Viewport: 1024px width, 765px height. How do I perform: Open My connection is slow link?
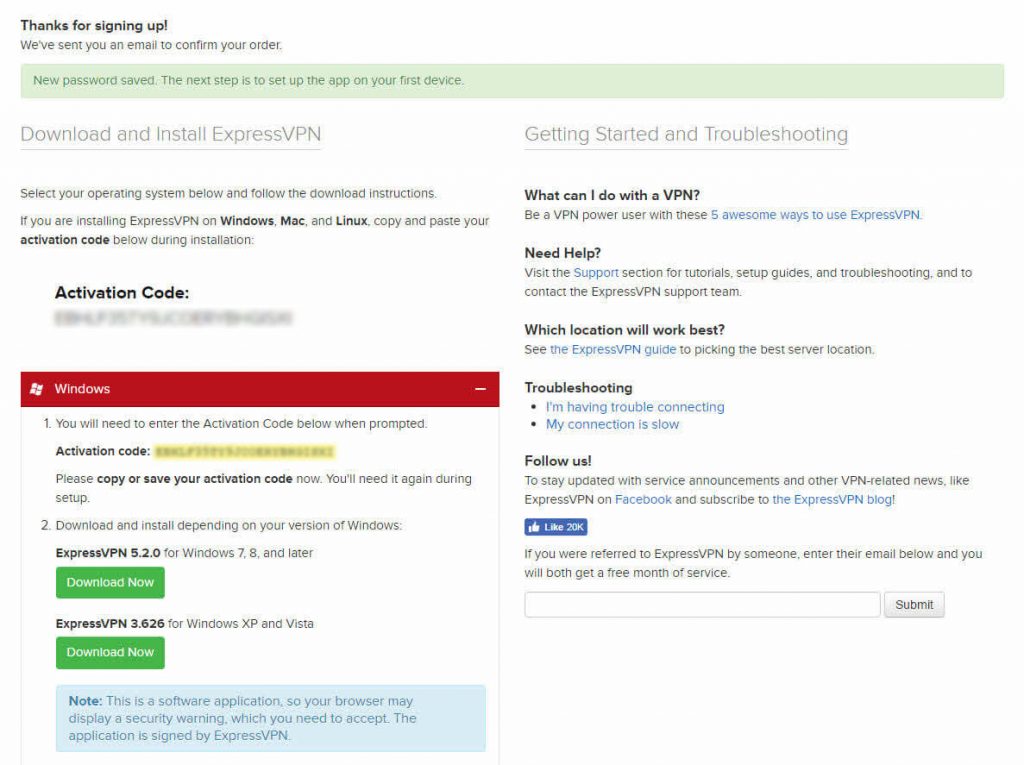click(613, 425)
